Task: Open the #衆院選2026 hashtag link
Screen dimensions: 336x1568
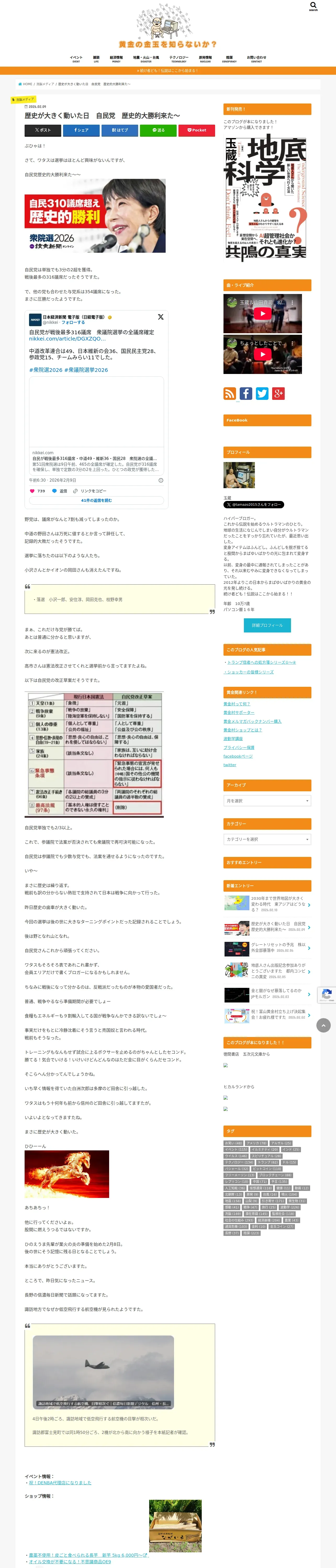Action: 46,370
